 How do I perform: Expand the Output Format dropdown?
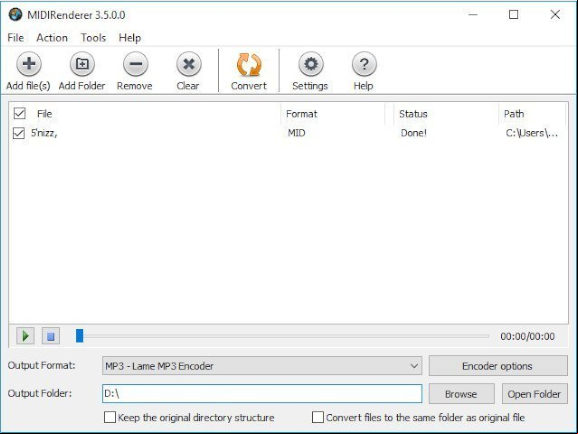click(x=262, y=366)
